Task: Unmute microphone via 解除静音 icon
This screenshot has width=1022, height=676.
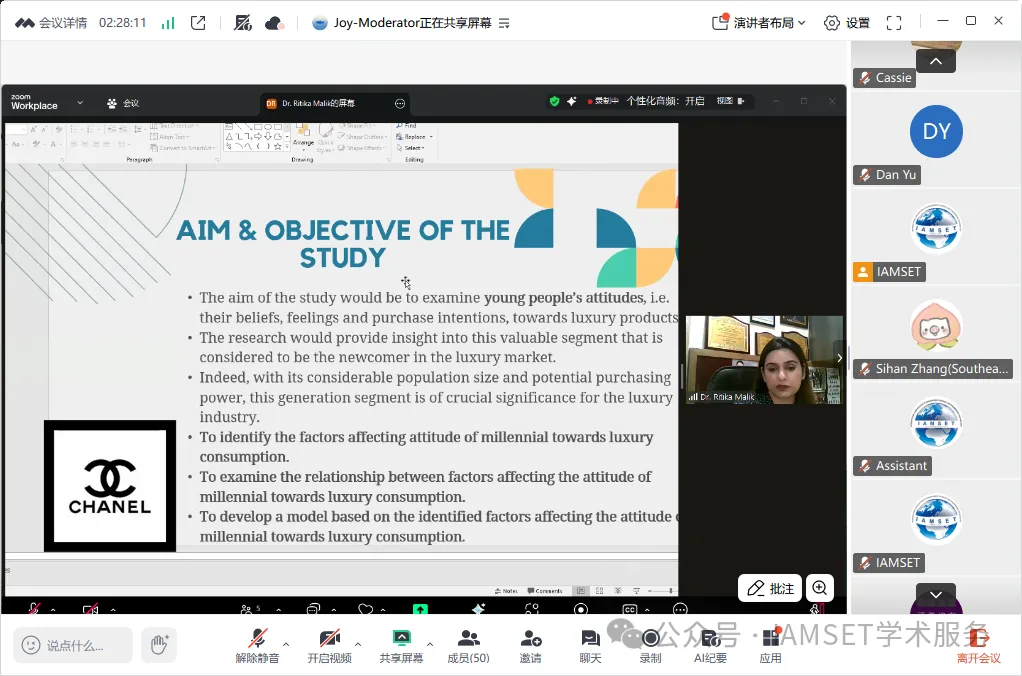Action: 257,645
